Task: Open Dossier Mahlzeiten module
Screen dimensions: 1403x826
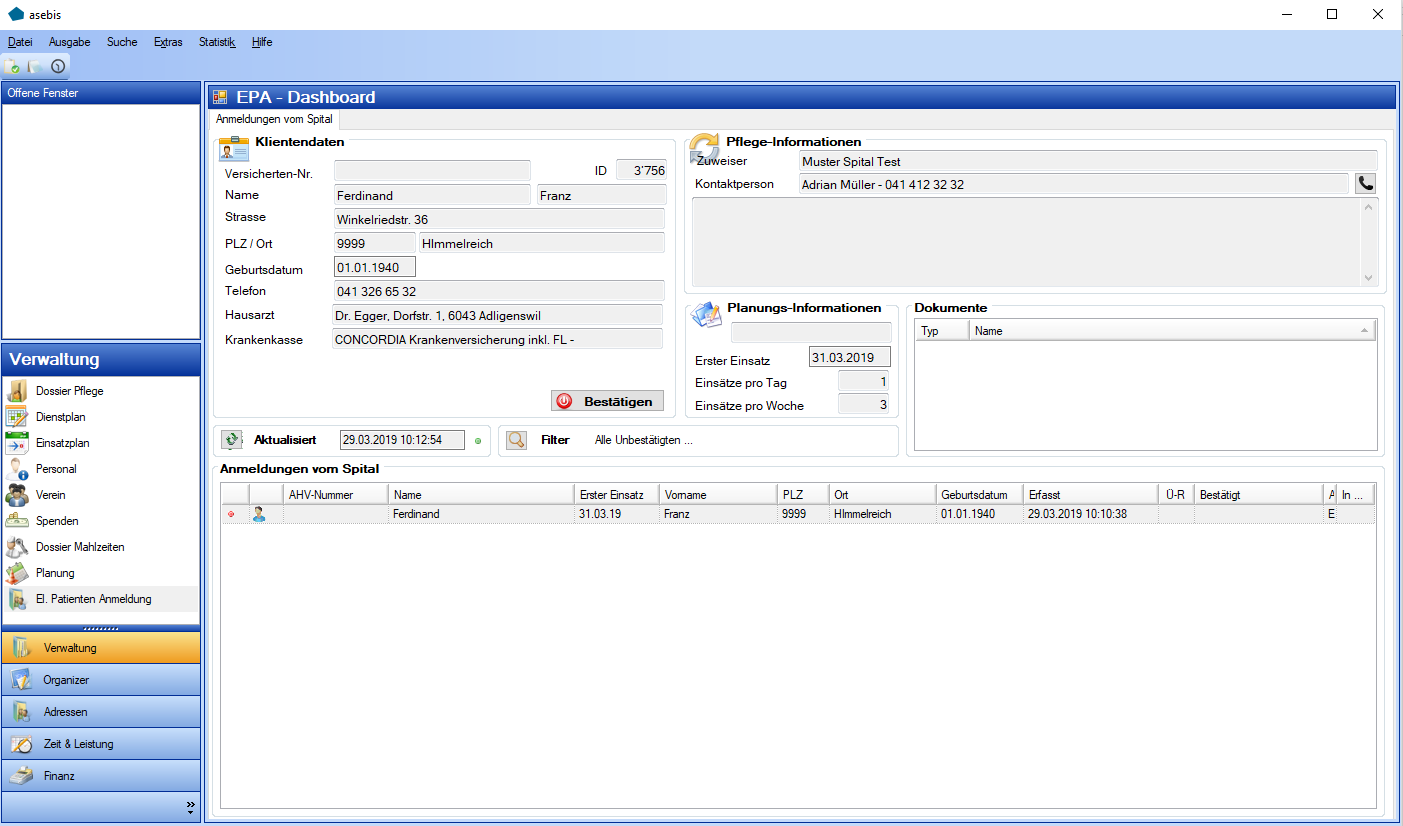Action: pyautogui.click(x=80, y=547)
